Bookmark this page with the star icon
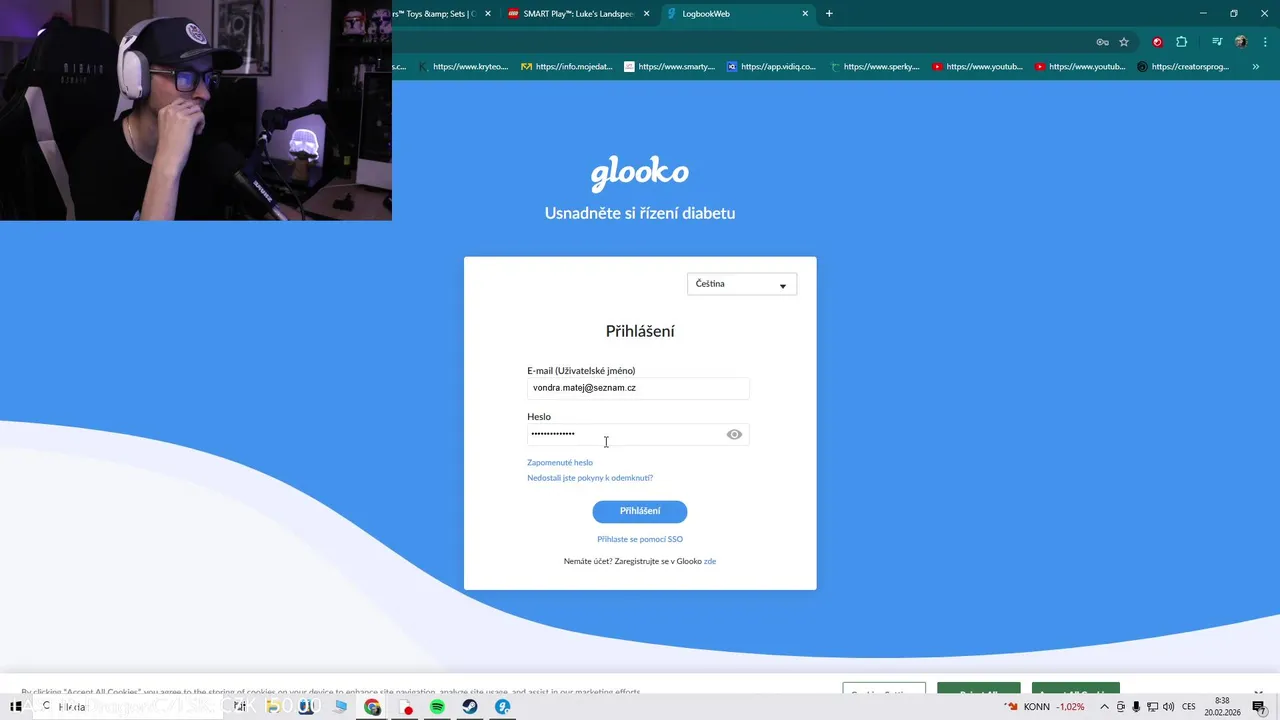 [x=1124, y=42]
